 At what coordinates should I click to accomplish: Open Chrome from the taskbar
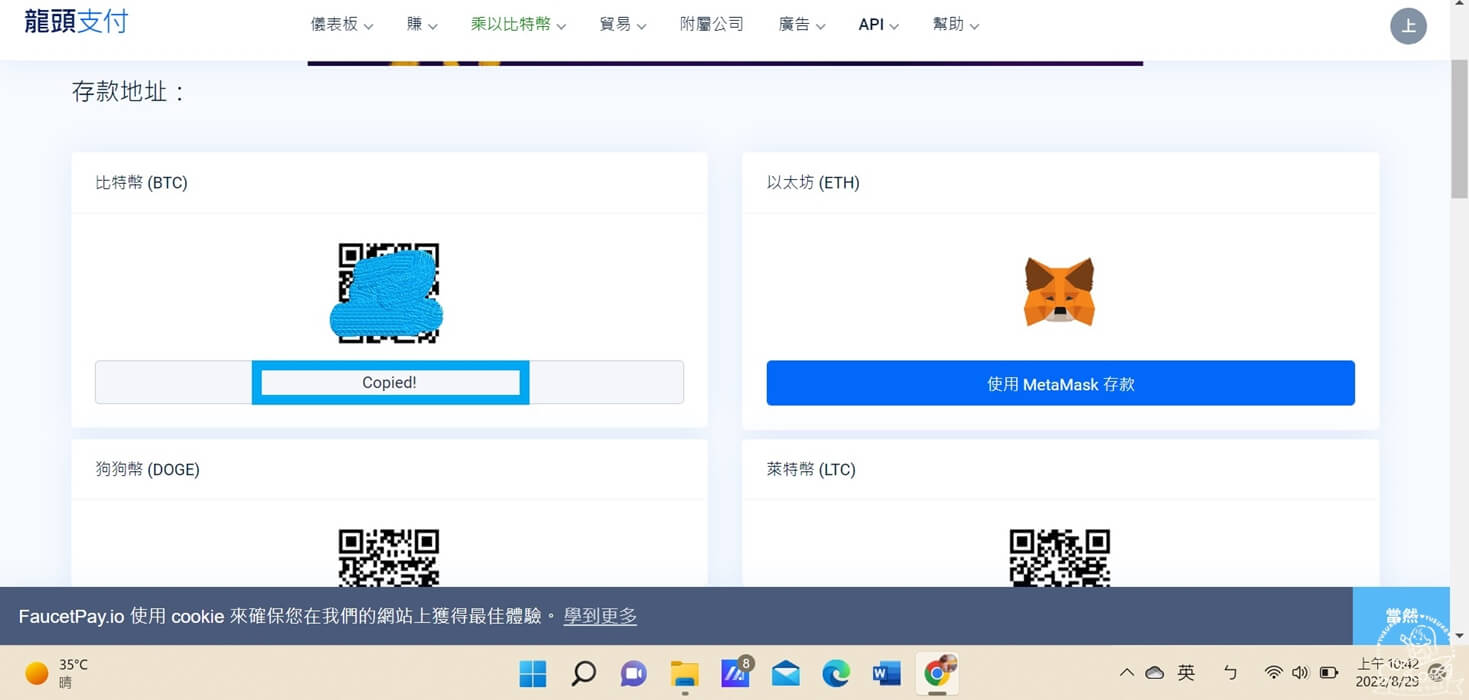point(937,673)
